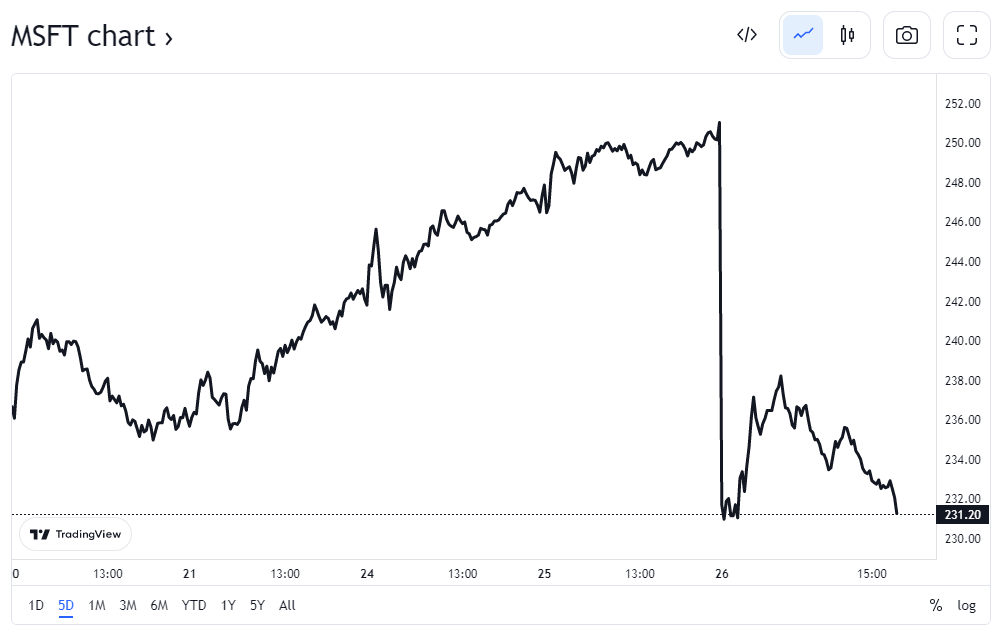Take a chart snapshot with camera icon

pyautogui.click(x=907, y=35)
